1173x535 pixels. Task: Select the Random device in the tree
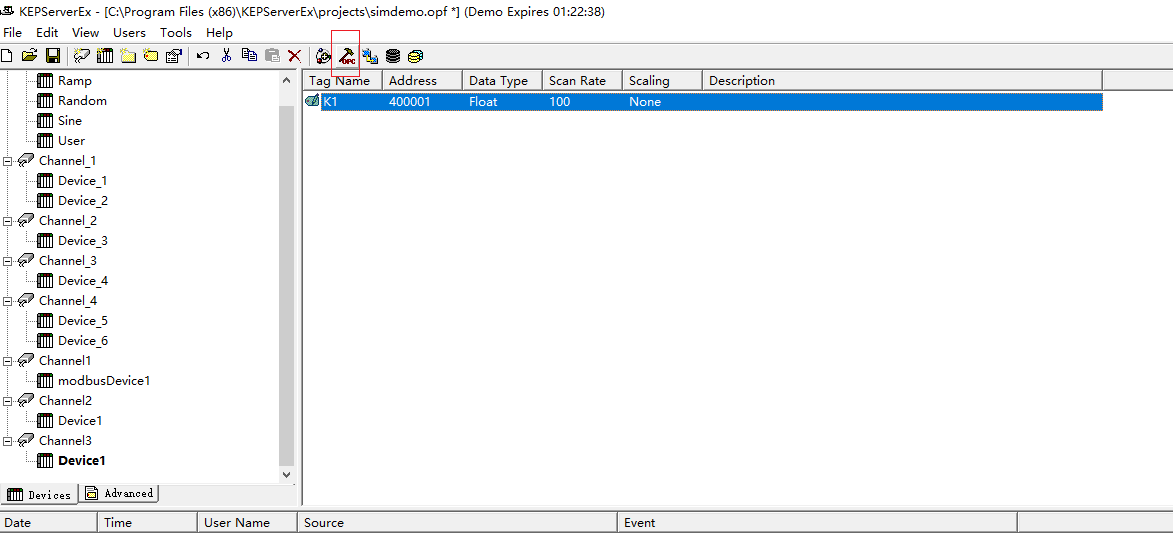82,101
